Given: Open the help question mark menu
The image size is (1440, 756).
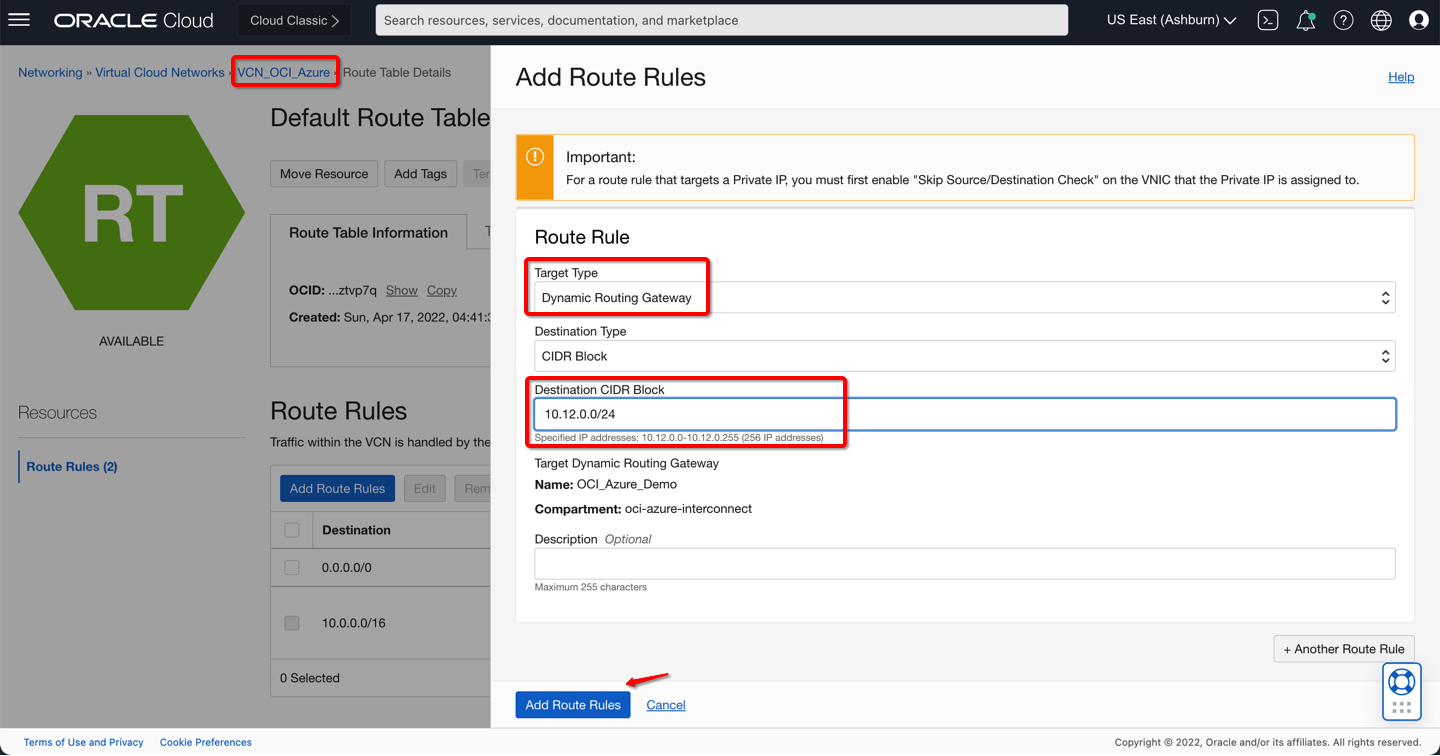Looking at the screenshot, I should pos(1343,20).
